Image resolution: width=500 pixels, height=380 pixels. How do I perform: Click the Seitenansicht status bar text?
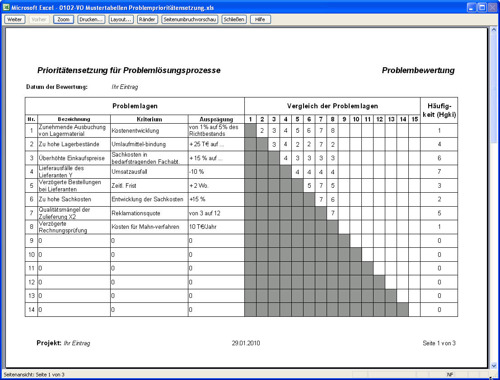pos(34,375)
